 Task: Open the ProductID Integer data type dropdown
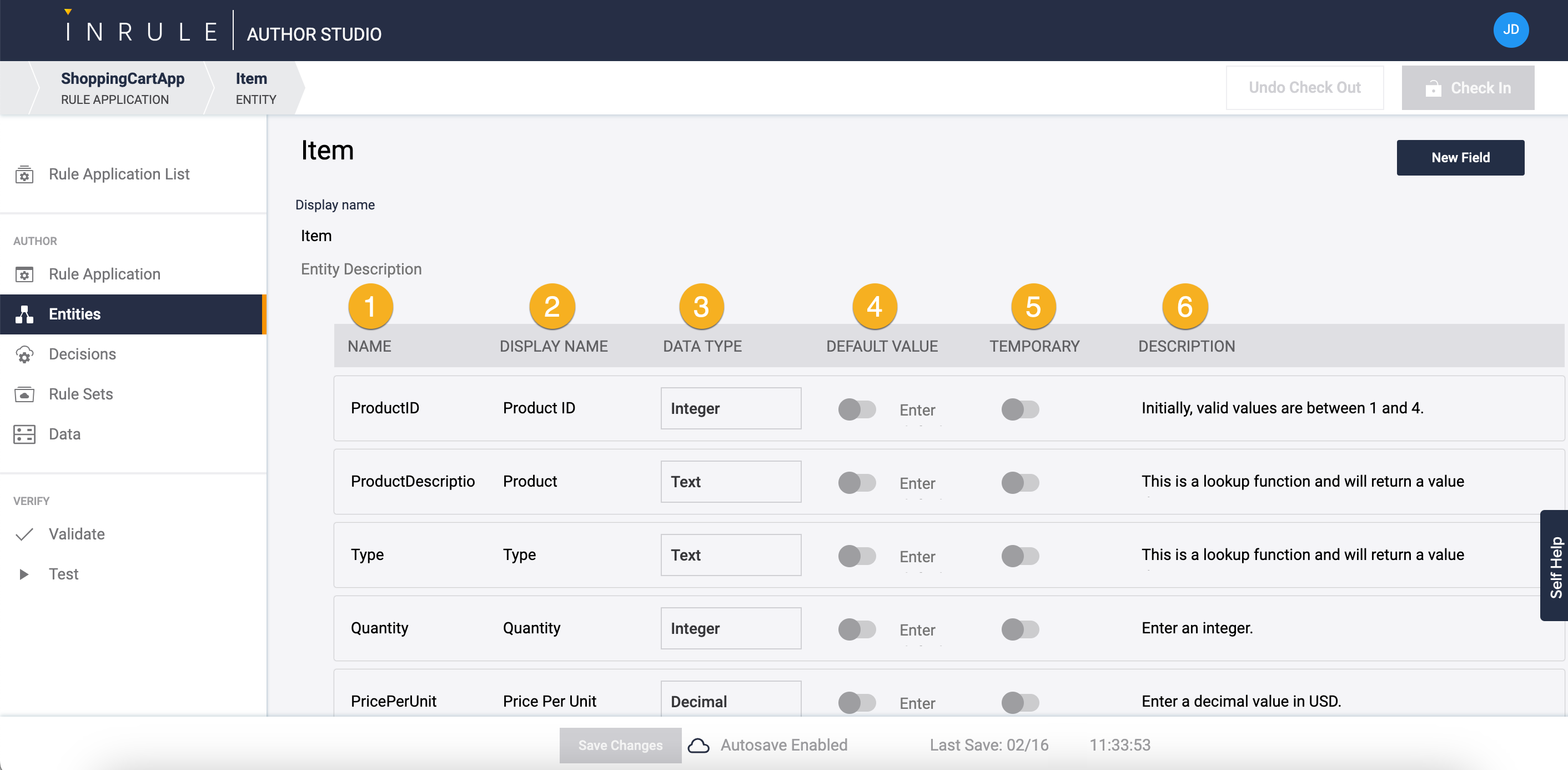click(x=731, y=409)
